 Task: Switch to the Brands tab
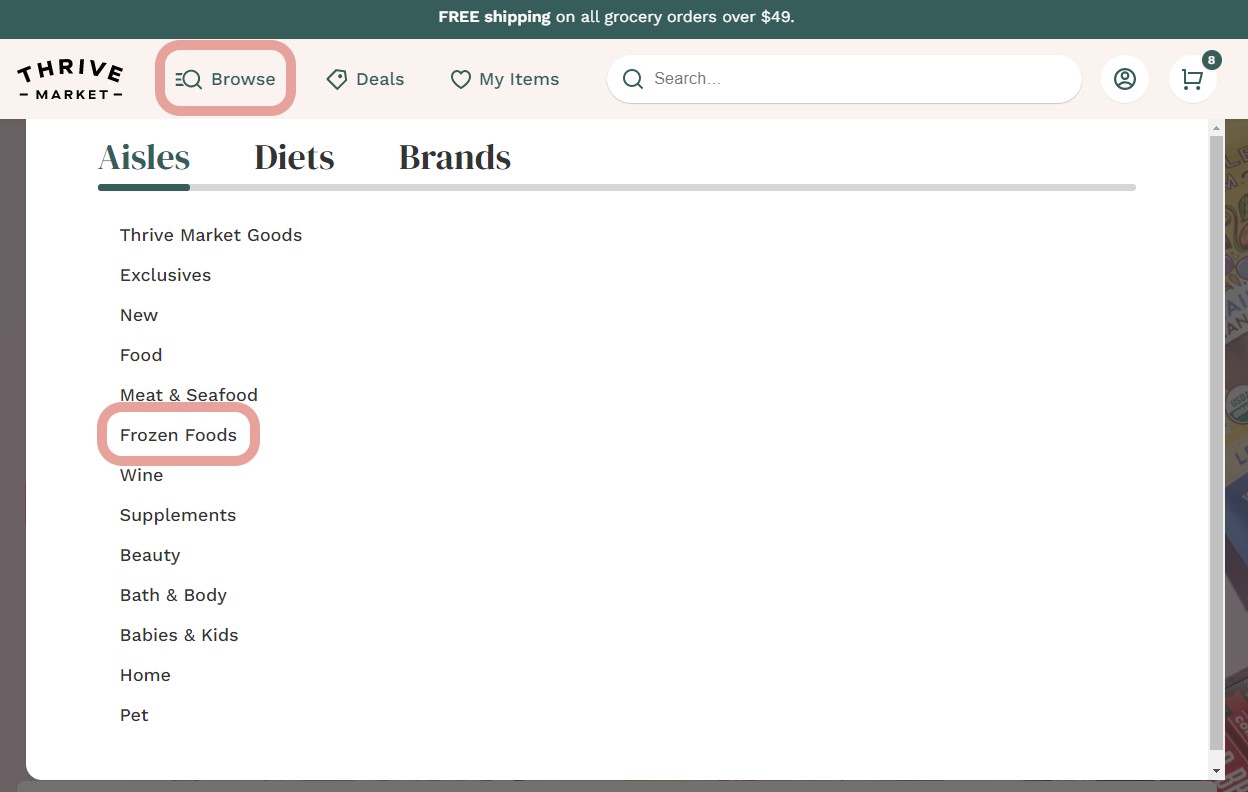click(454, 157)
